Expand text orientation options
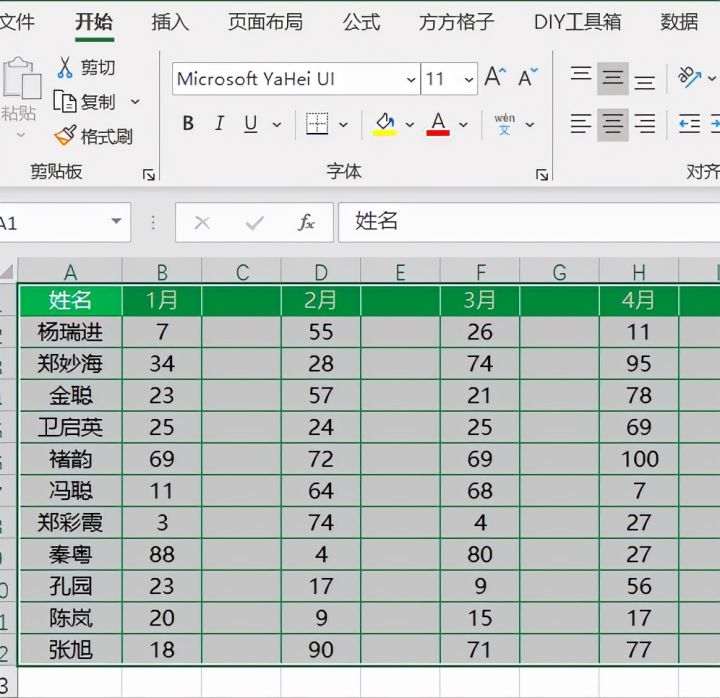720x698 pixels. click(711, 79)
